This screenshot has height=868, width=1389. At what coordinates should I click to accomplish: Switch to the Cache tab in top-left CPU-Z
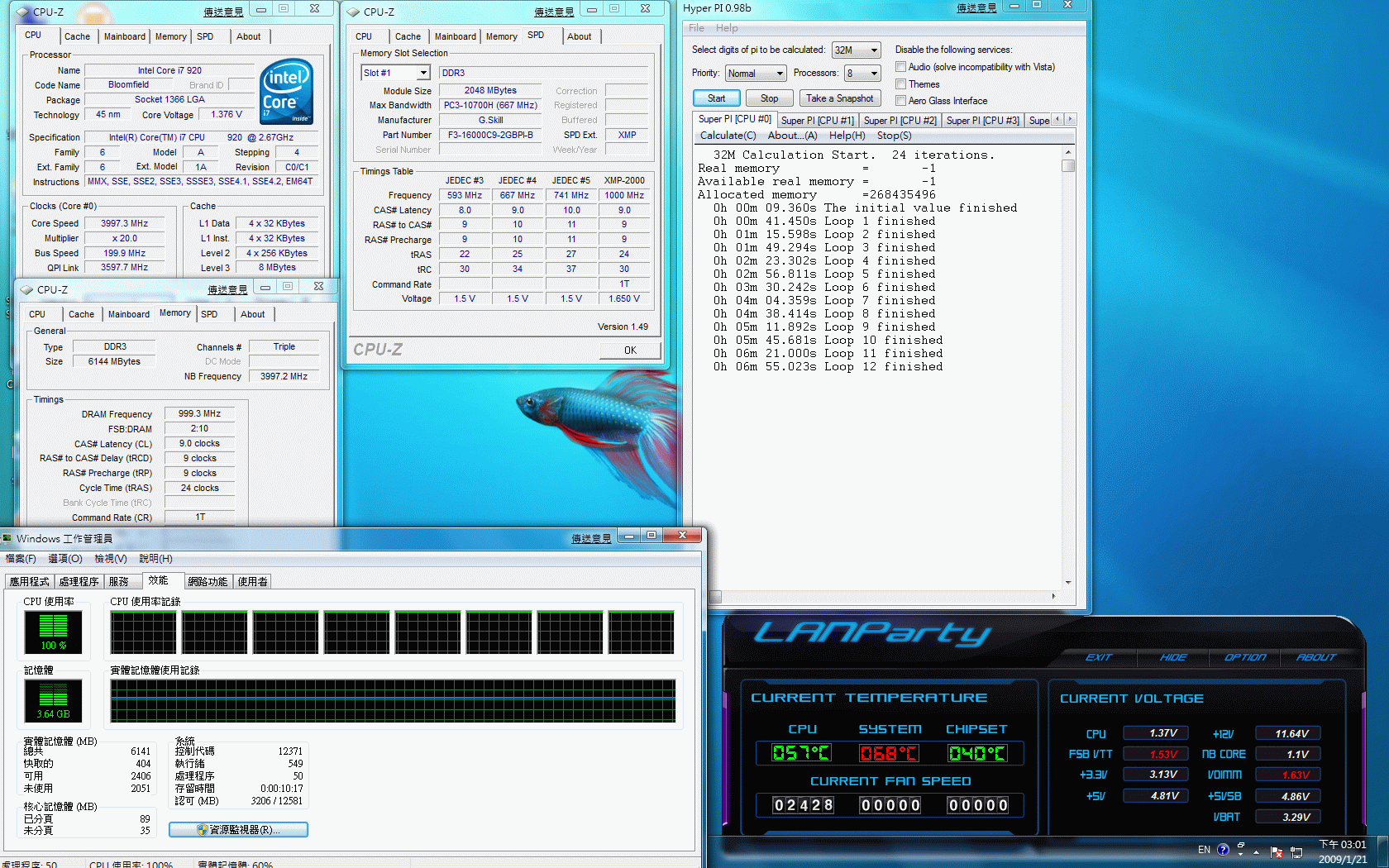(77, 36)
